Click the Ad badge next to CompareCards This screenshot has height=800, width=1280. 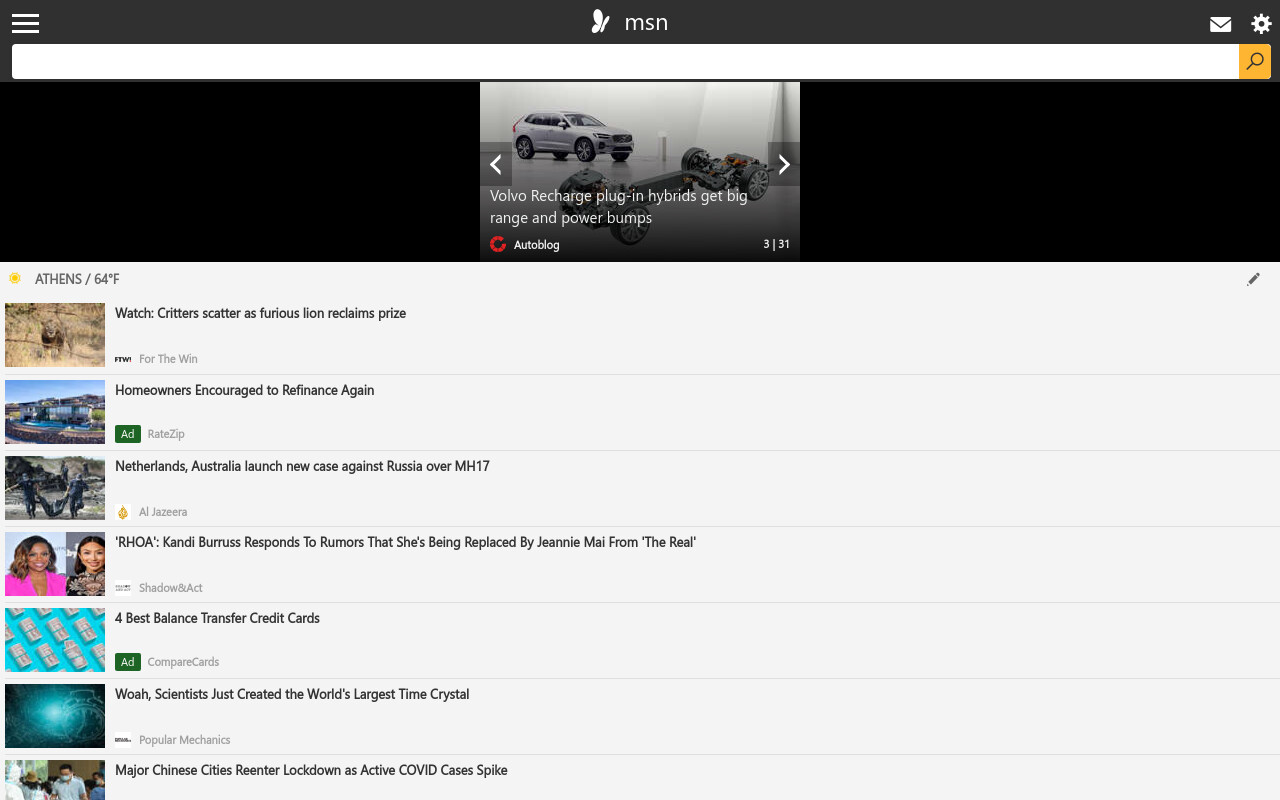[127, 662]
